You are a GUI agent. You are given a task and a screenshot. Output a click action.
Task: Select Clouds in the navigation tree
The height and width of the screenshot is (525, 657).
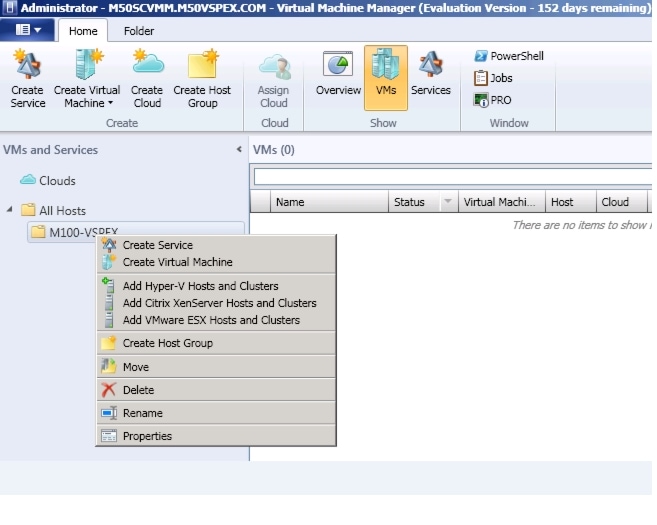click(x=48, y=181)
